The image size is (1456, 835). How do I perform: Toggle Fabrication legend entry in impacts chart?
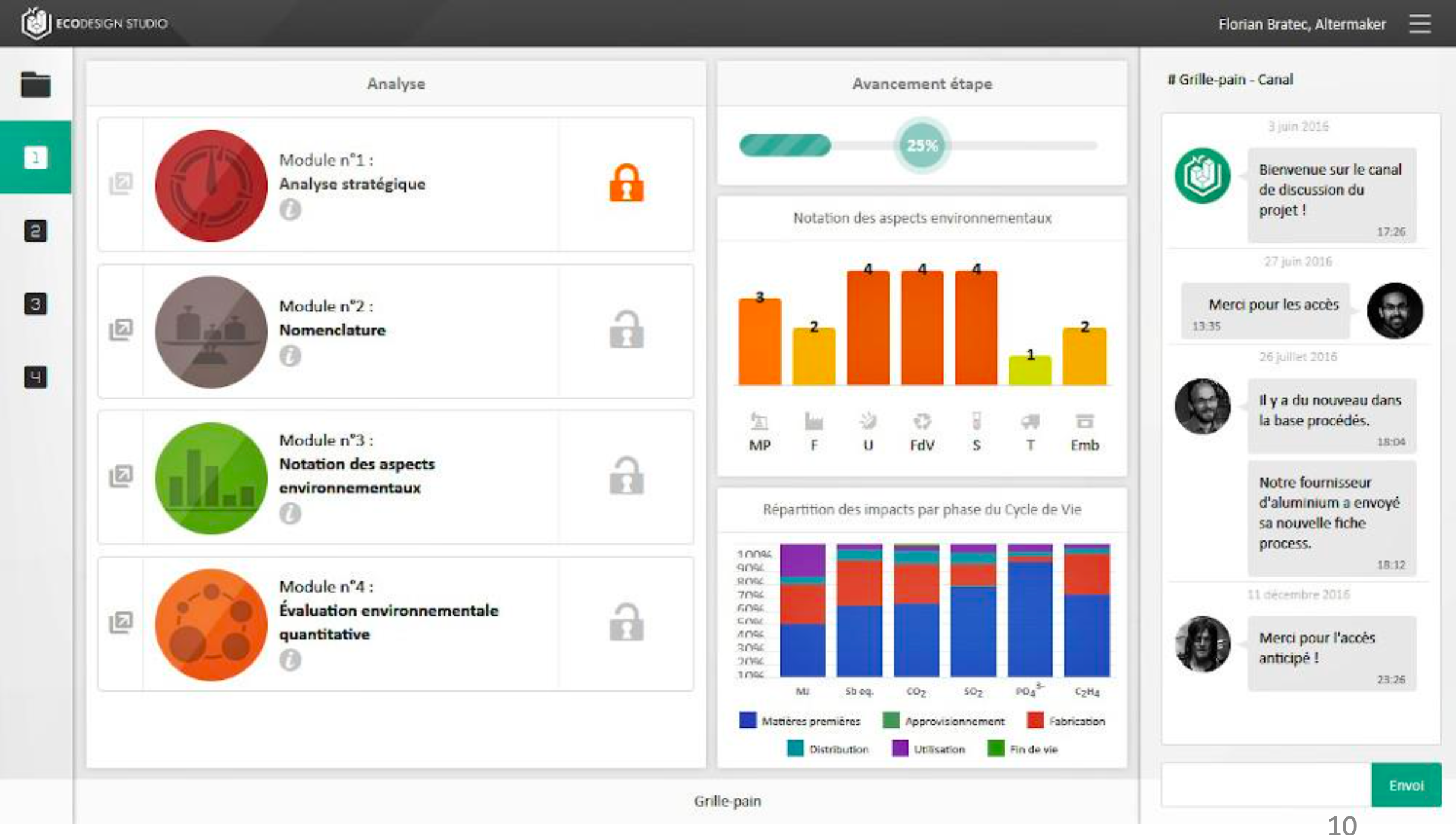pyautogui.click(x=1065, y=721)
